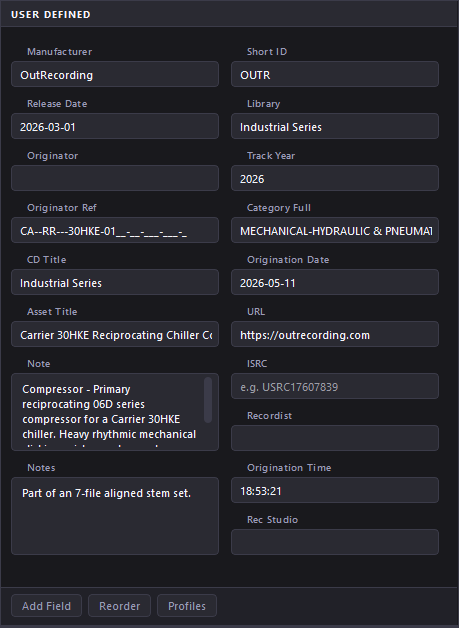Click the USER DEFINED panel header
This screenshot has width=459, height=628.
click(x=230, y=14)
